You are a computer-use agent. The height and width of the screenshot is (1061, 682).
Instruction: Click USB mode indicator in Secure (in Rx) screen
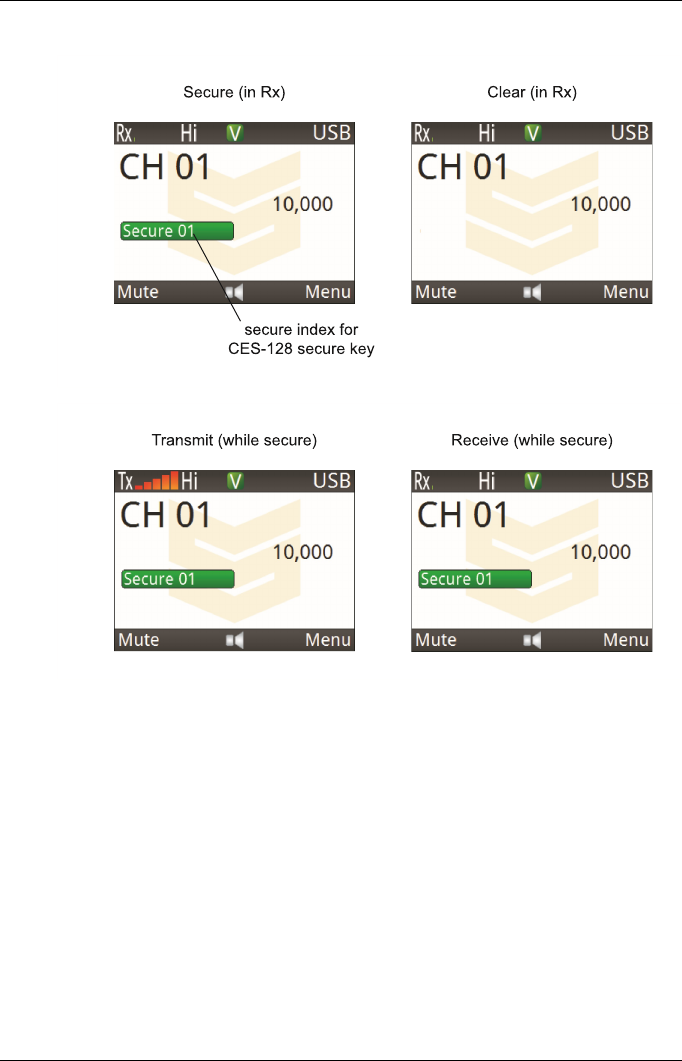(x=332, y=133)
